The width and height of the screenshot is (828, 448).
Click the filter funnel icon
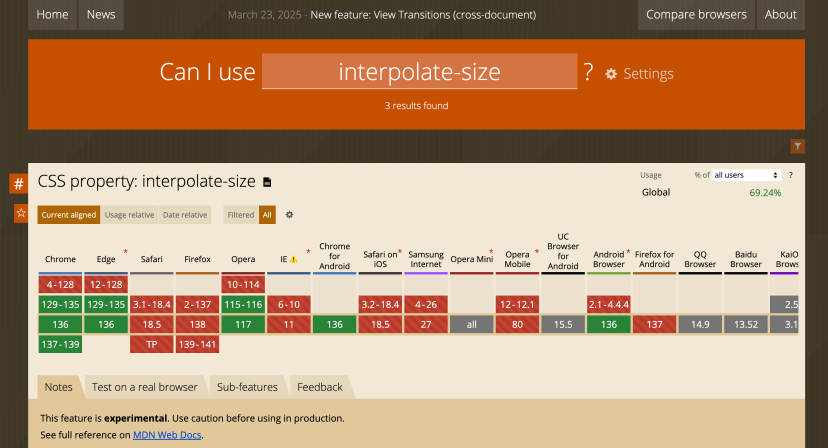(797, 146)
